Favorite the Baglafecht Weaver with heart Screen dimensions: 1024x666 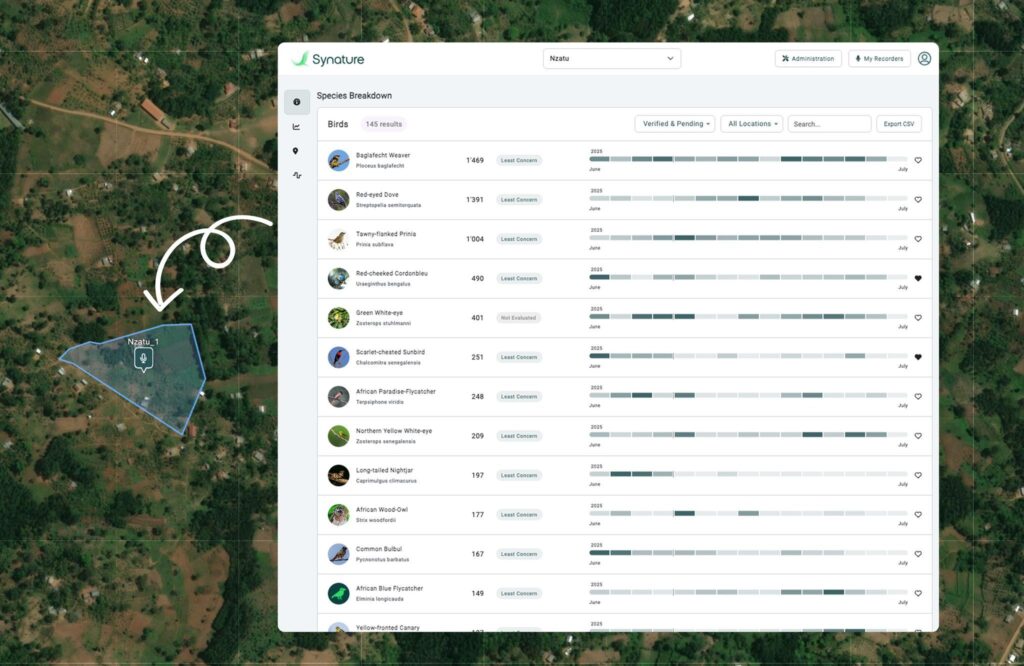coord(918,160)
